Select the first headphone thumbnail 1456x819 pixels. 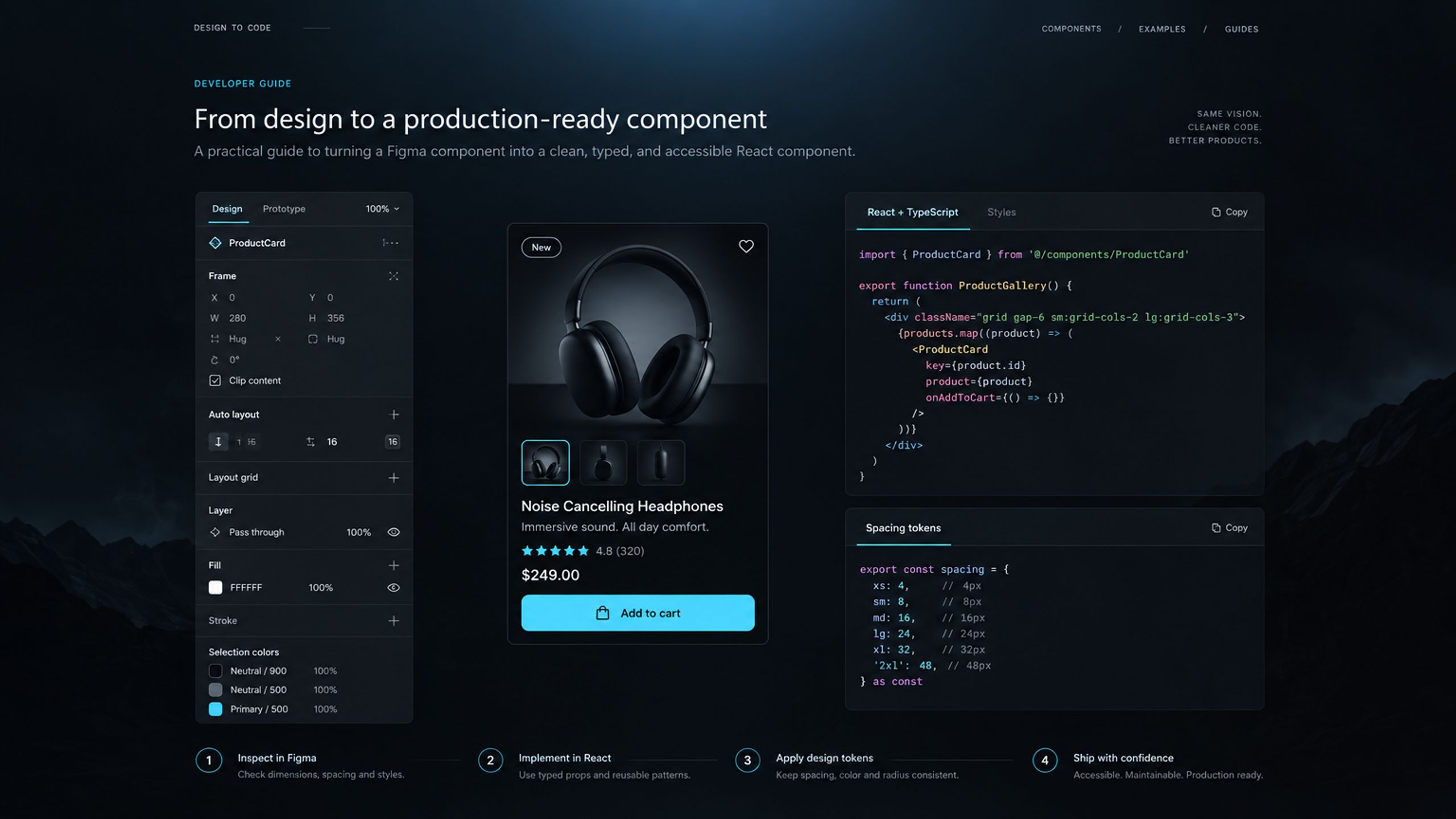point(545,462)
